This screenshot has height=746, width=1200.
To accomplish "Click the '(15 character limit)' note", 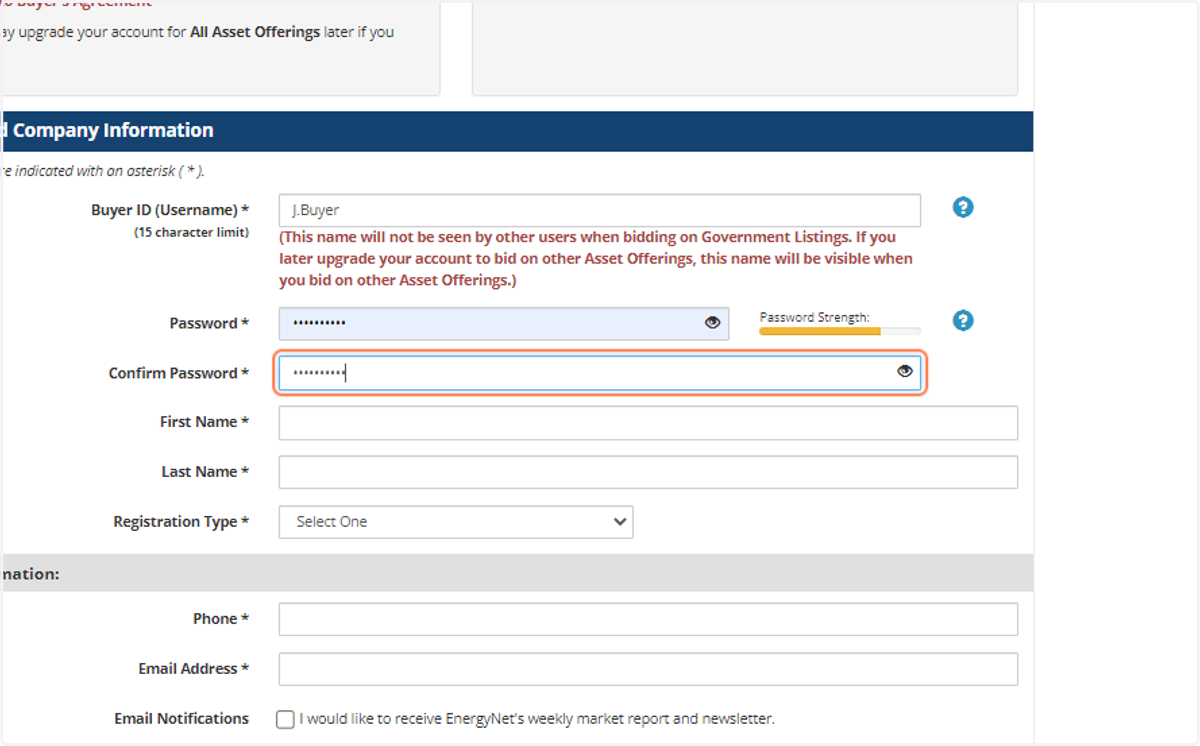I will tap(192, 233).
